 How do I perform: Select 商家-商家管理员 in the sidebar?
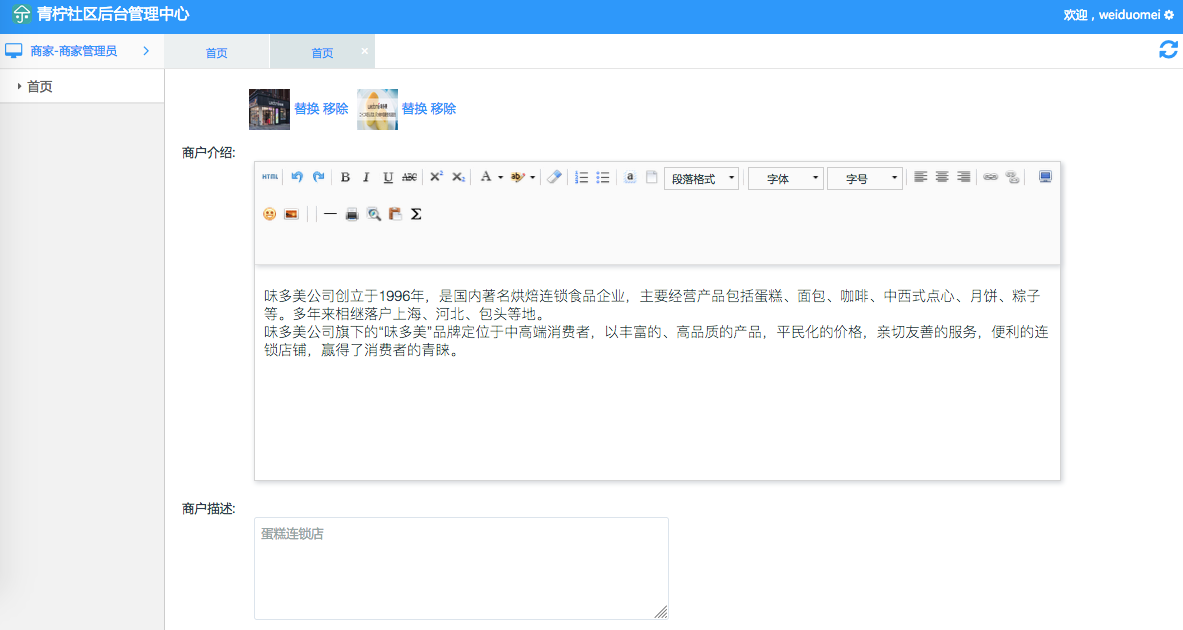point(73,51)
